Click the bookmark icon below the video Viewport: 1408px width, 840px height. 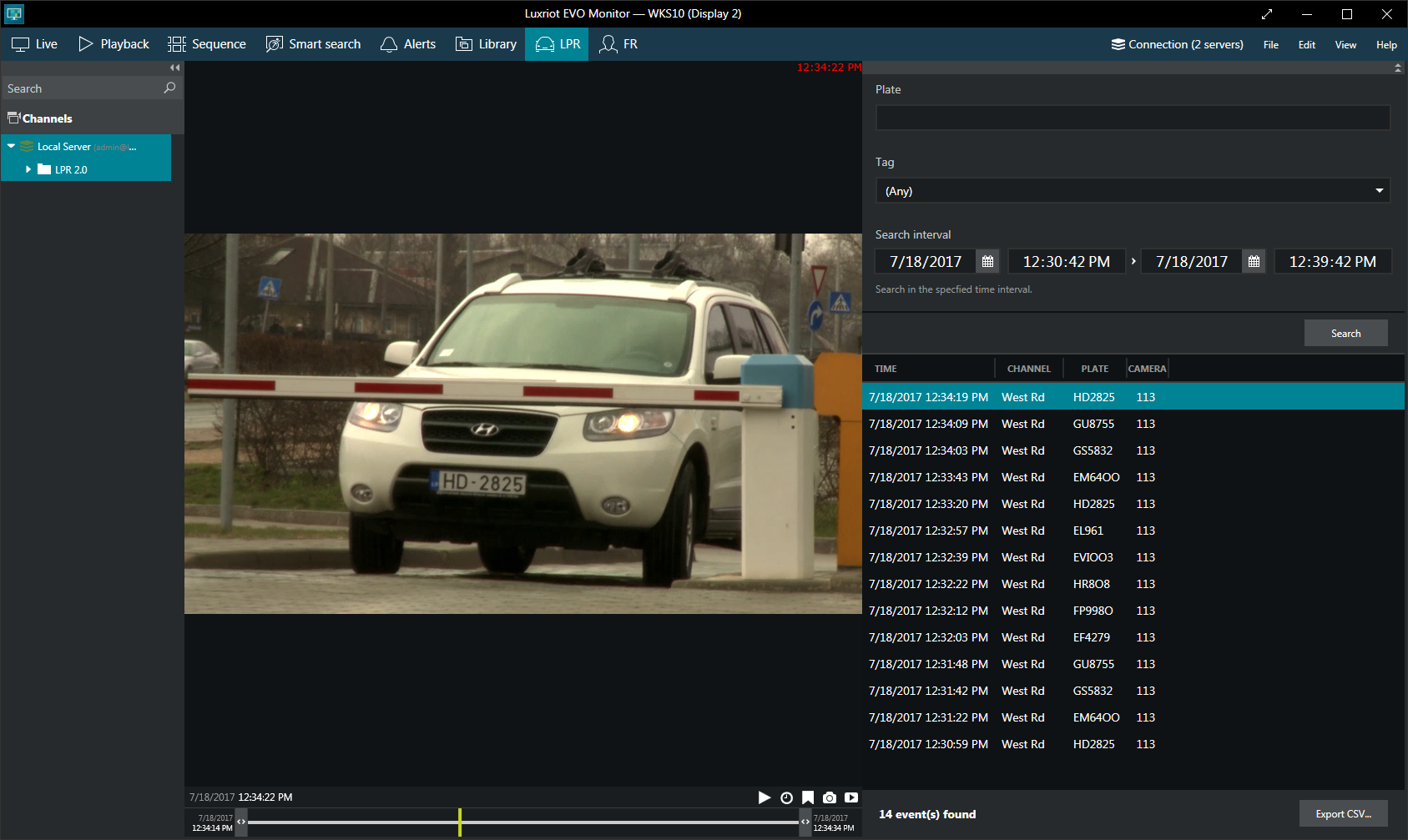(808, 797)
